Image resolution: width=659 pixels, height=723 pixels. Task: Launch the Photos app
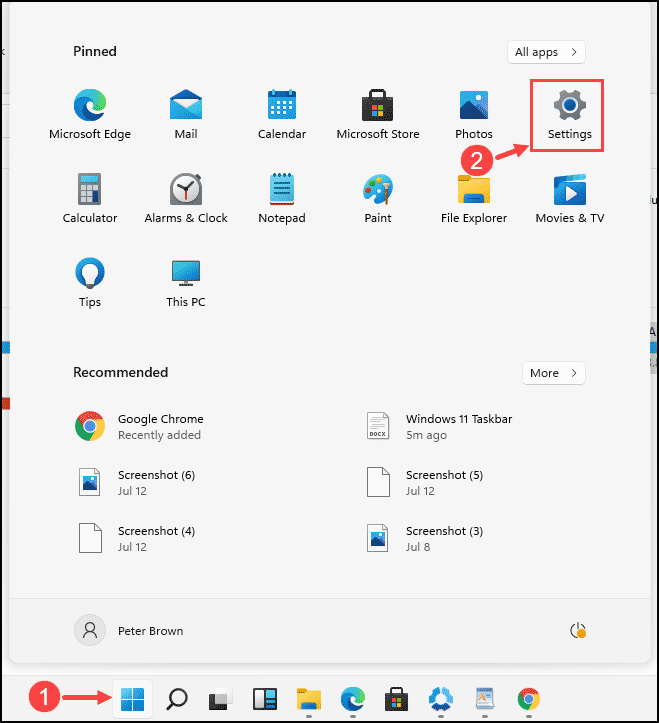[x=474, y=114]
